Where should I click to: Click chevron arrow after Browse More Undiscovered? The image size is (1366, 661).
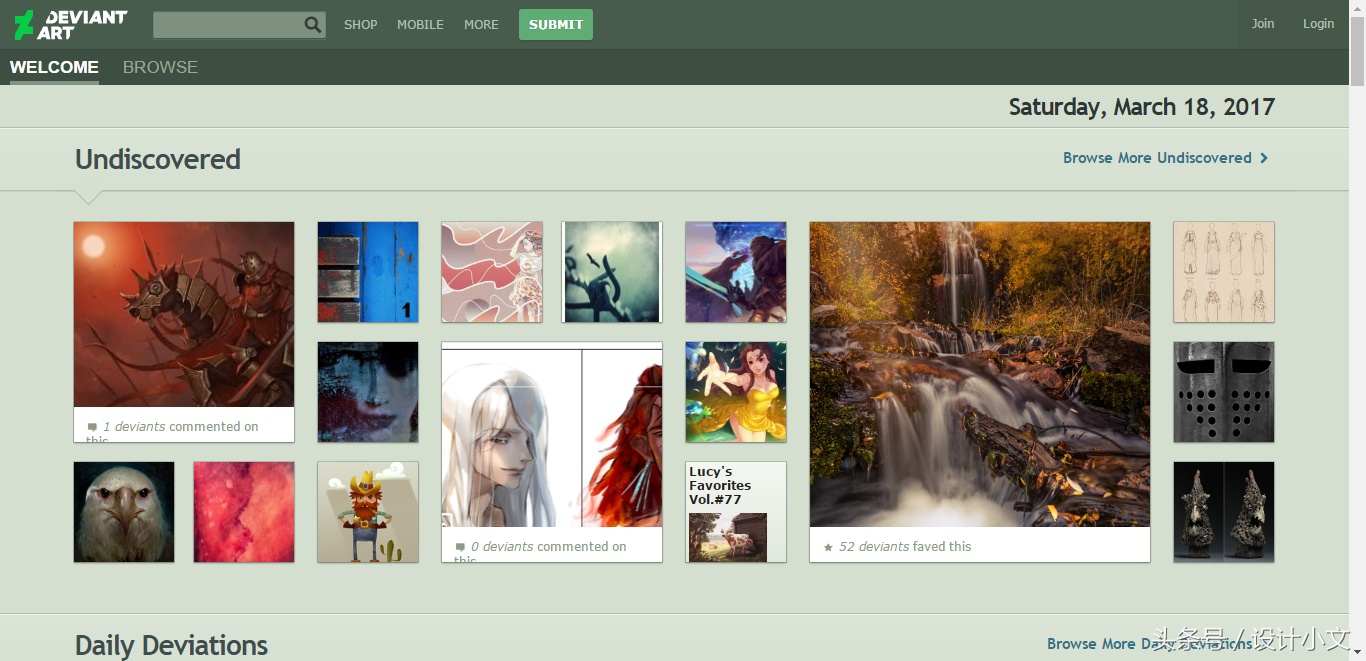pos(1264,158)
